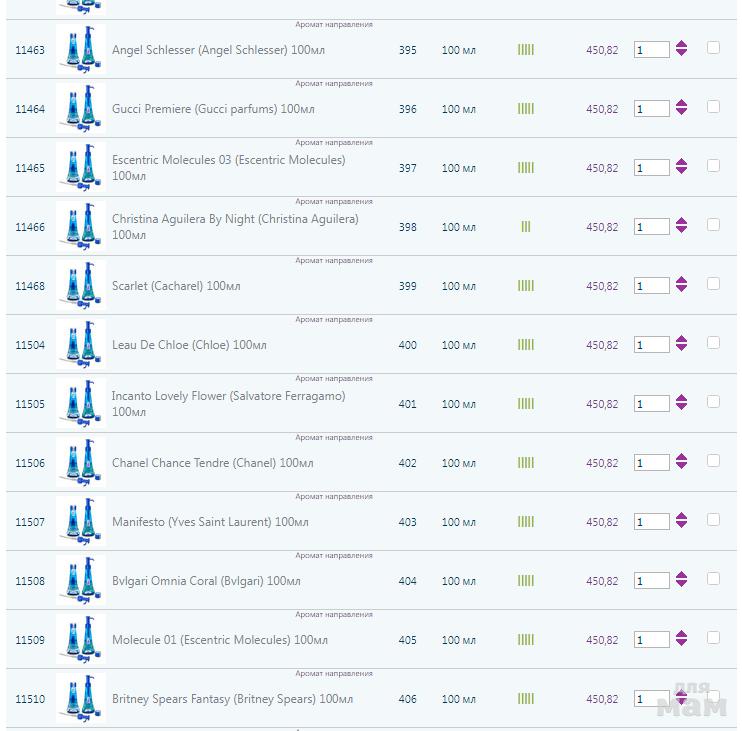This screenshot has width=742, height=731.
Task: Click the Angel Schlesser perfume bottle thumbnail
Action: [x=80, y=50]
